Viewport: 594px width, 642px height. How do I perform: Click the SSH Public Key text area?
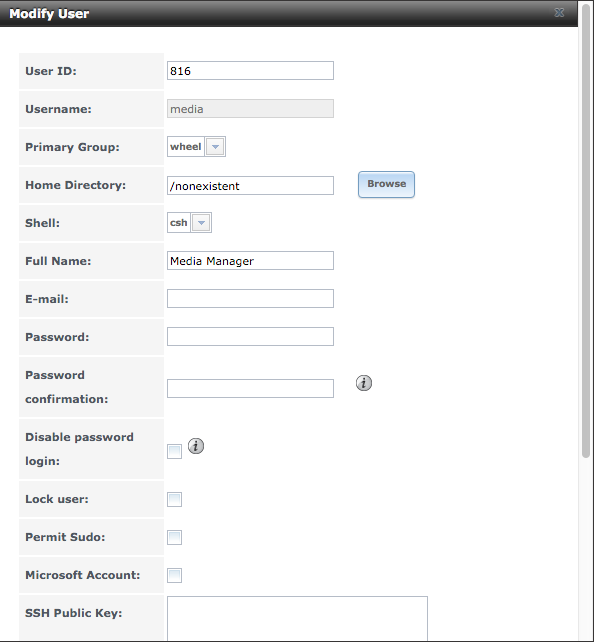[297, 619]
